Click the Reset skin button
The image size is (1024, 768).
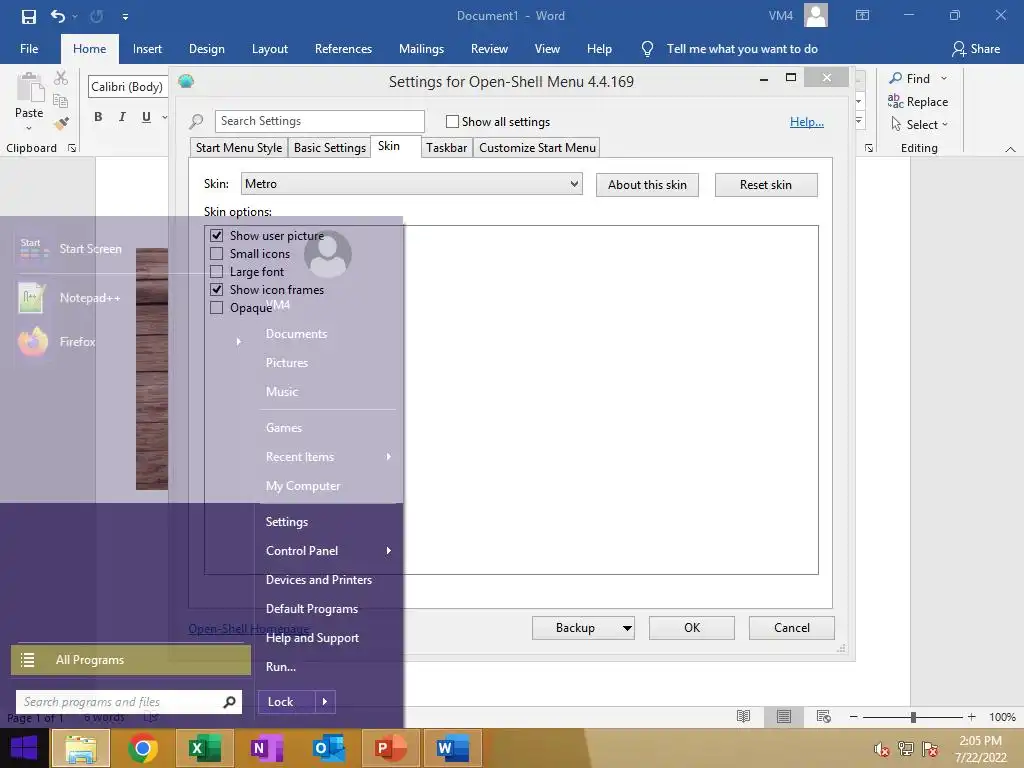[765, 185]
